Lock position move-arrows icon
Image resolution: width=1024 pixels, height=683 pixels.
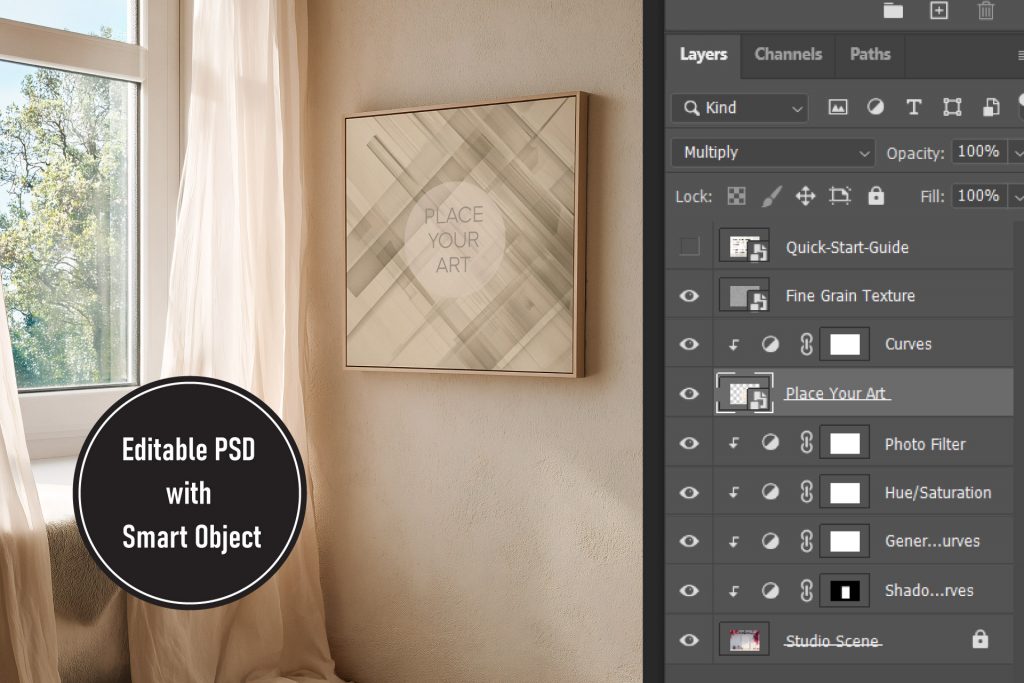click(805, 196)
